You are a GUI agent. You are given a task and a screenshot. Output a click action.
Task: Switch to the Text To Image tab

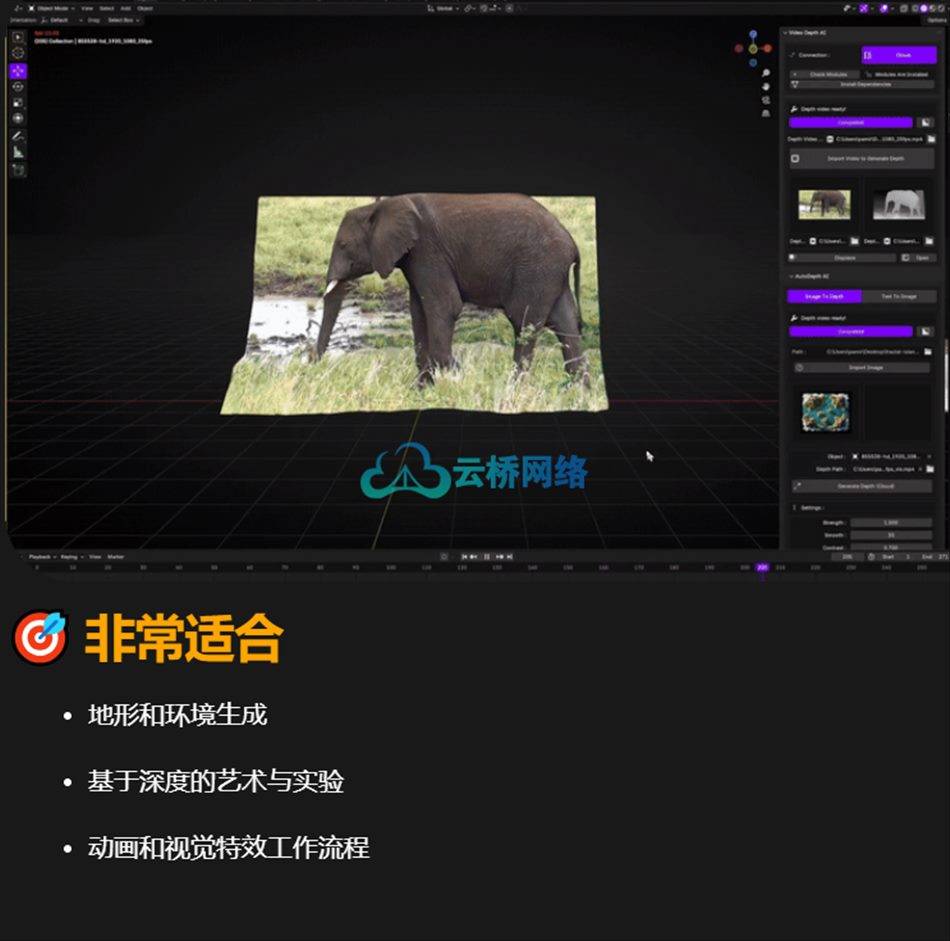pyautogui.click(x=899, y=296)
